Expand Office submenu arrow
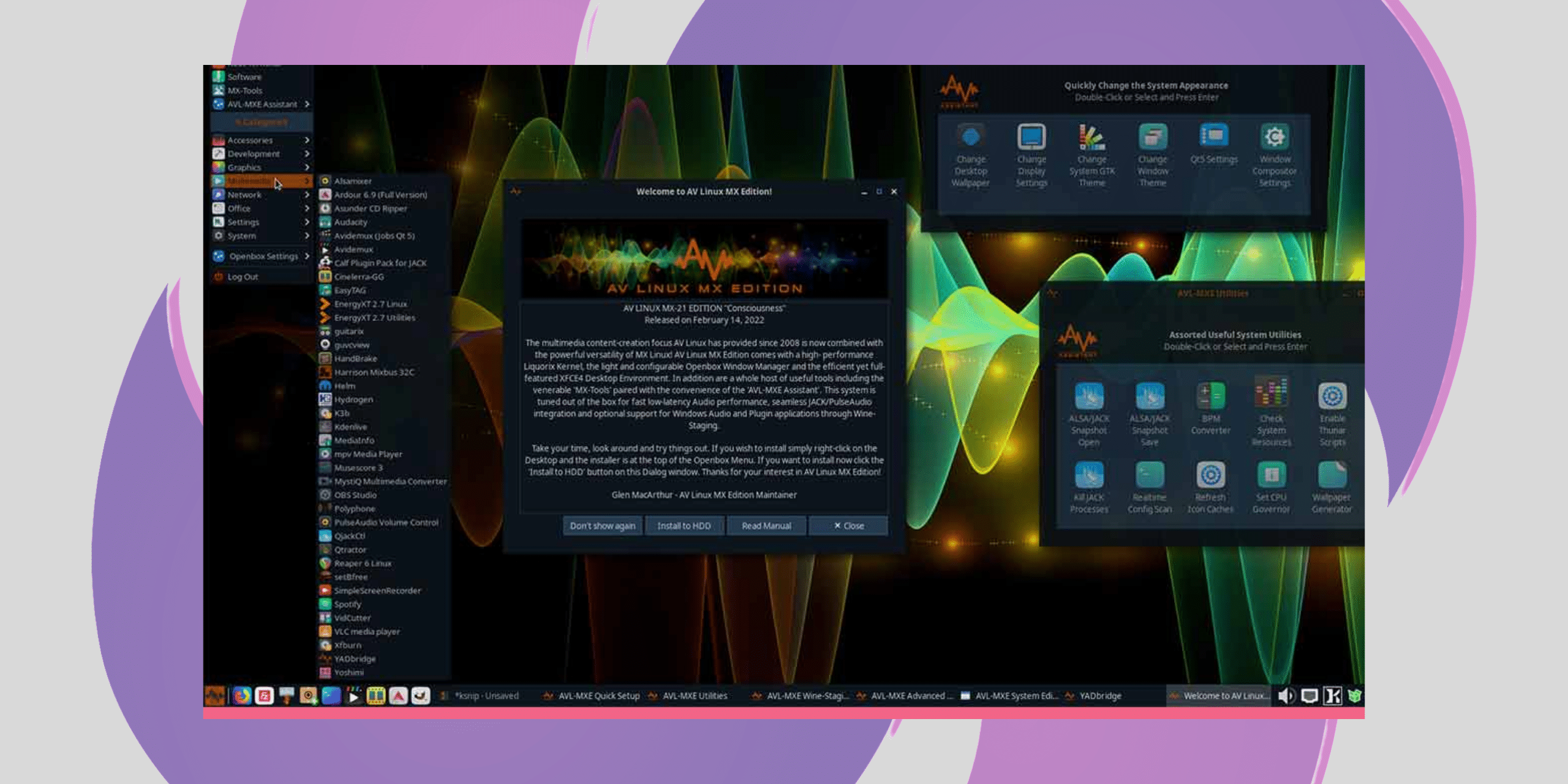This screenshot has width=1568, height=784. [307, 208]
